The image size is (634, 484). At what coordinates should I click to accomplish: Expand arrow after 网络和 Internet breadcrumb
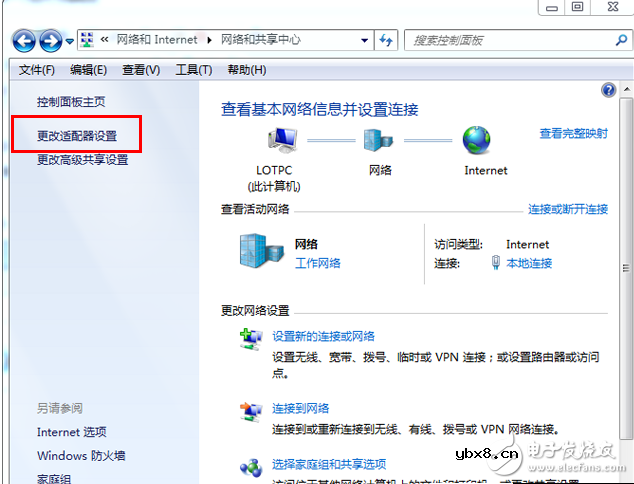(x=209, y=40)
